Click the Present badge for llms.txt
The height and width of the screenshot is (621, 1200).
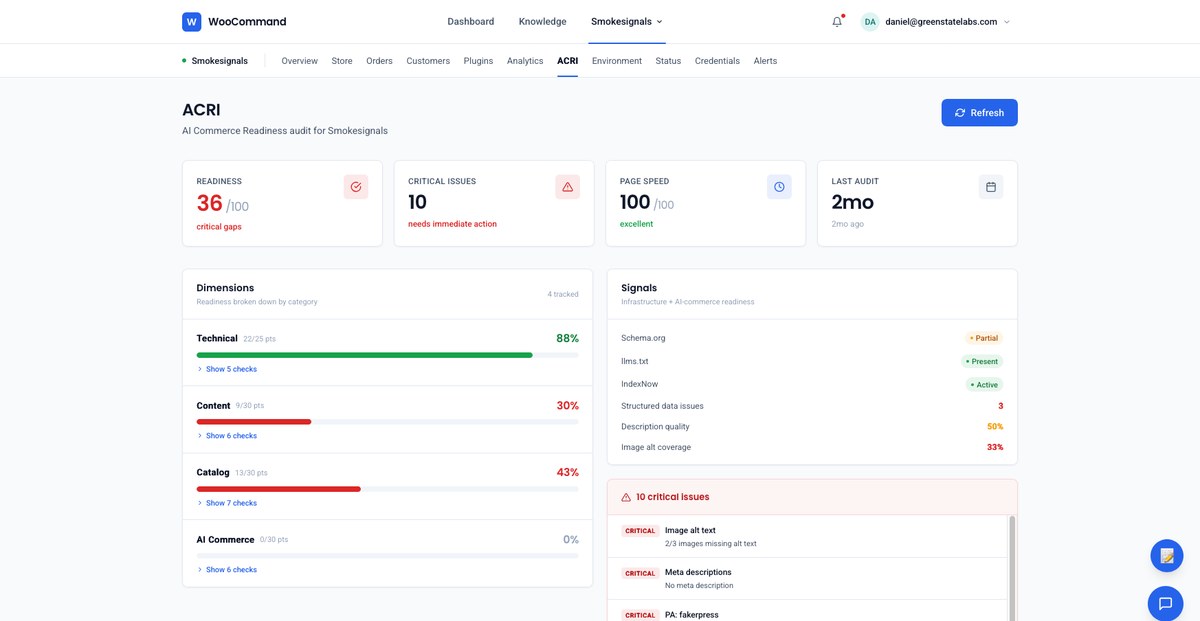tap(982, 361)
